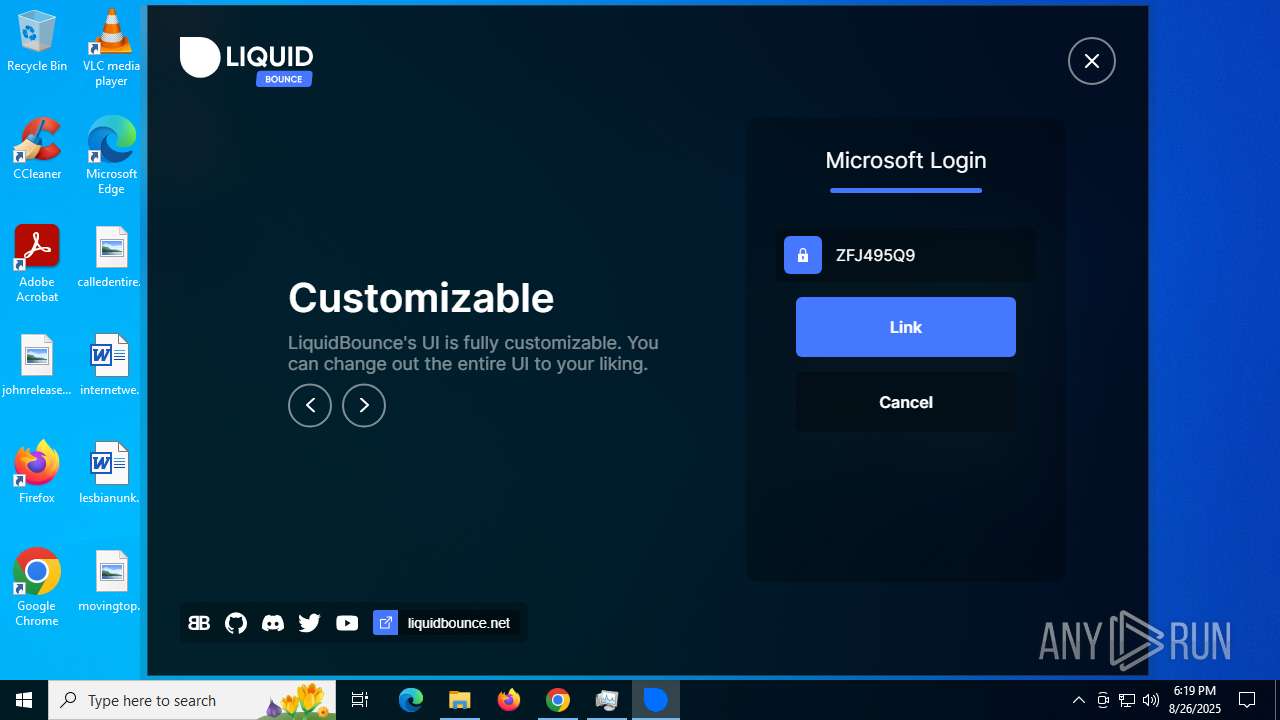
Task: Open the Windows Start menu
Action: [24, 700]
